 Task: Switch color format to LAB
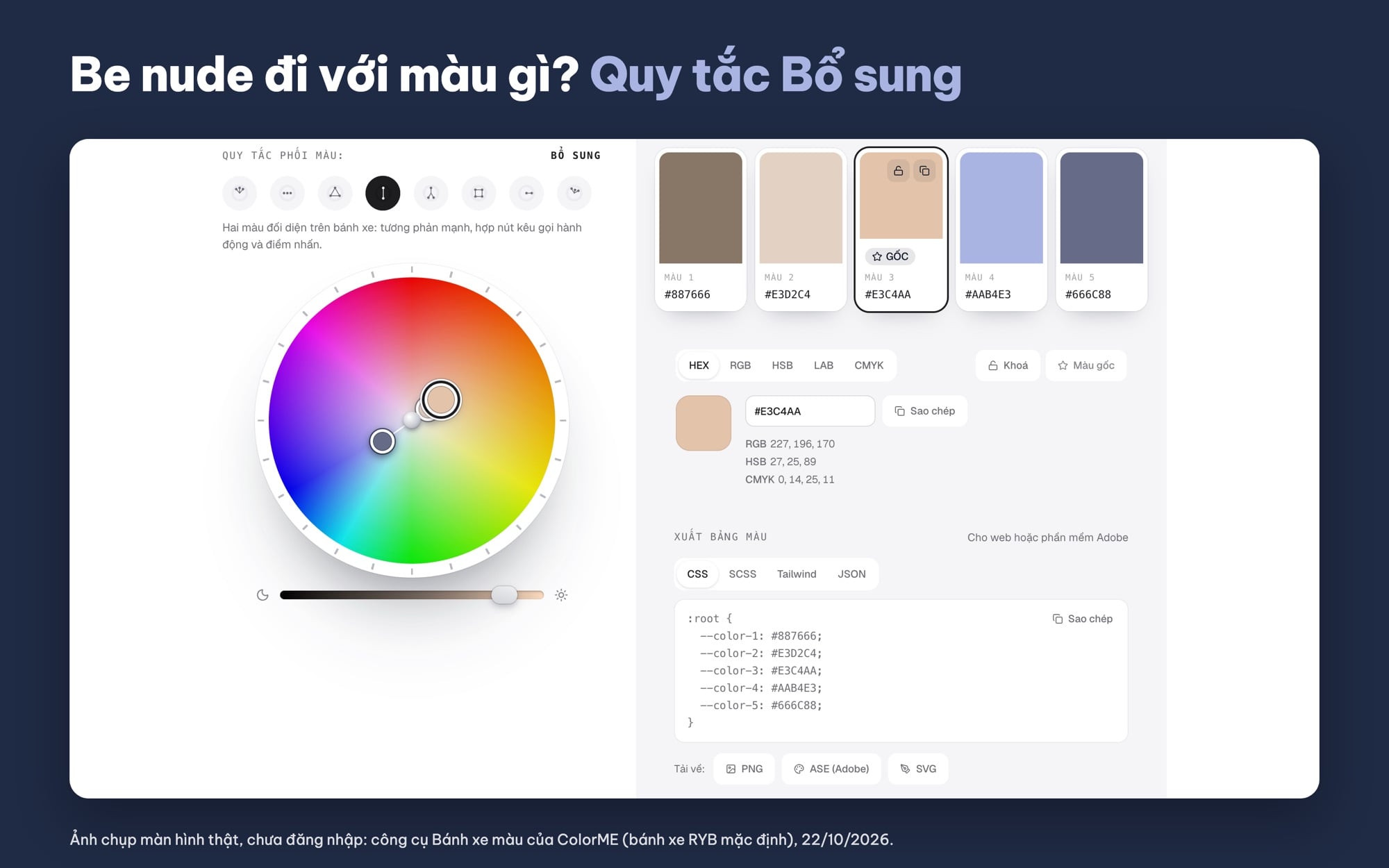(824, 365)
